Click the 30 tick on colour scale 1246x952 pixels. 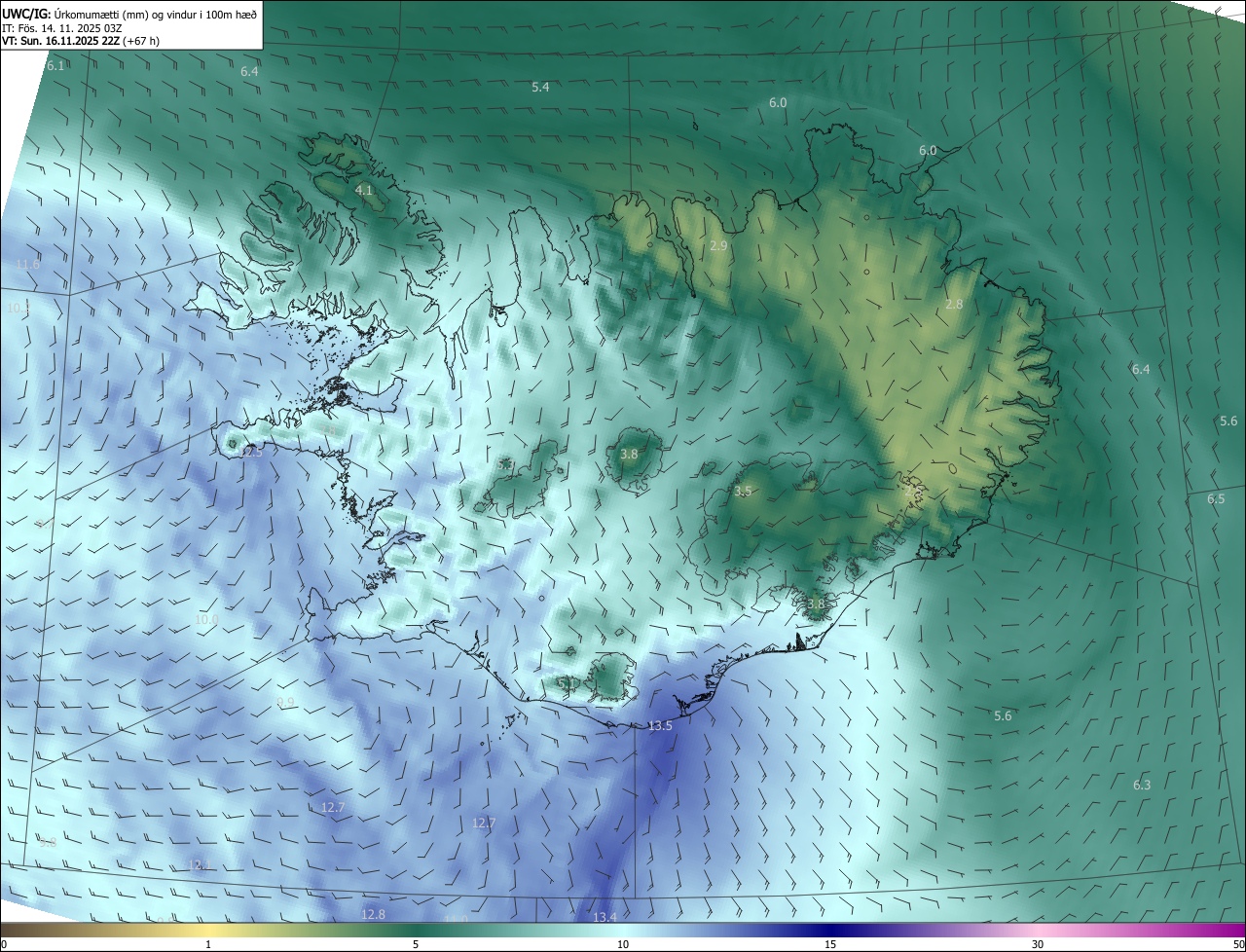(x=1038, y=944)
